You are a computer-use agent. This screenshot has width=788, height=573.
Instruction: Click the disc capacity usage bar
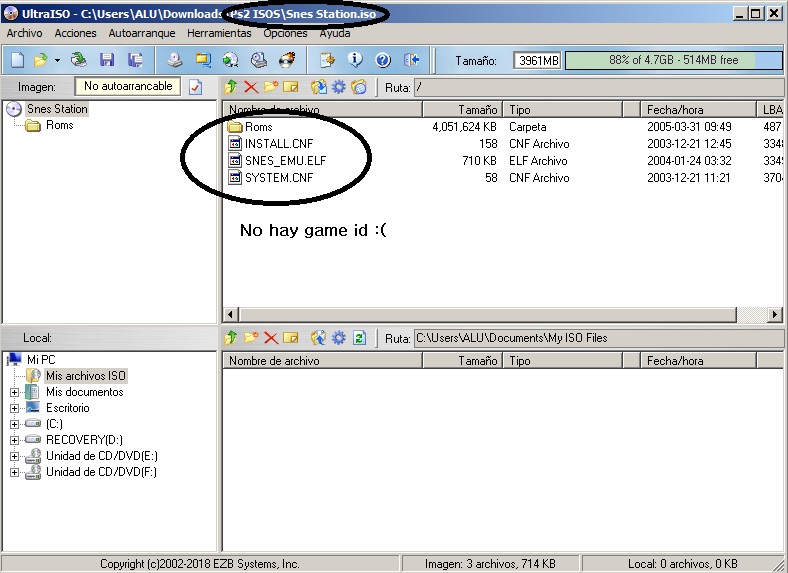673,60
